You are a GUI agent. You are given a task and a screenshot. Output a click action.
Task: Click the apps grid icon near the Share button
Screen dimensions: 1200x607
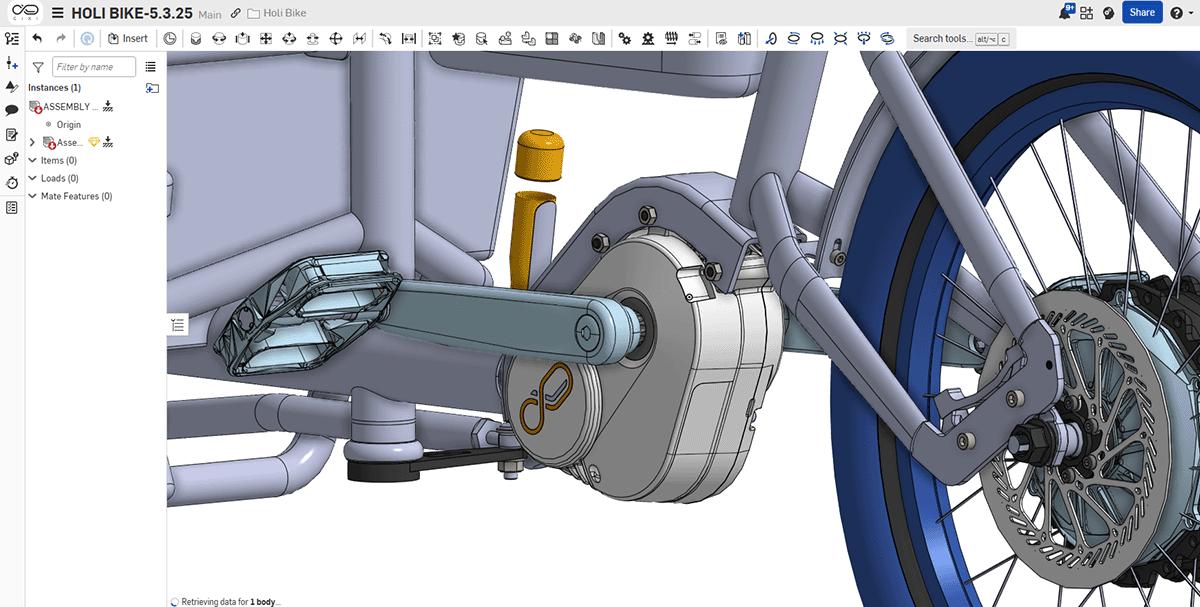tap(1086, 11)
